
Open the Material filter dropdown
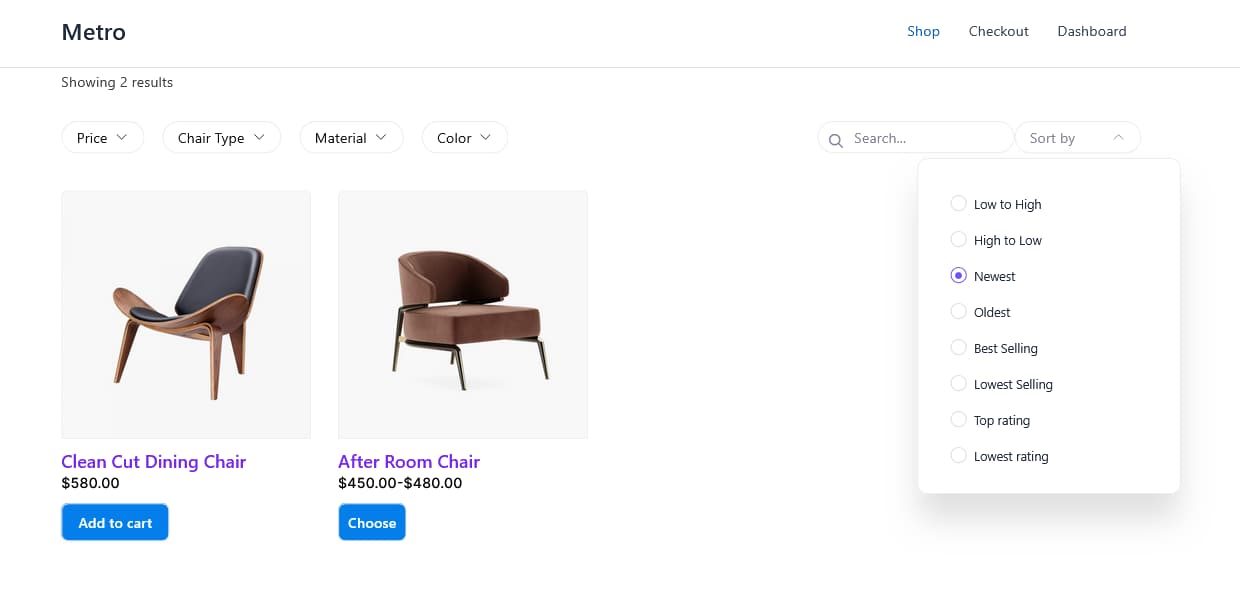351,137
